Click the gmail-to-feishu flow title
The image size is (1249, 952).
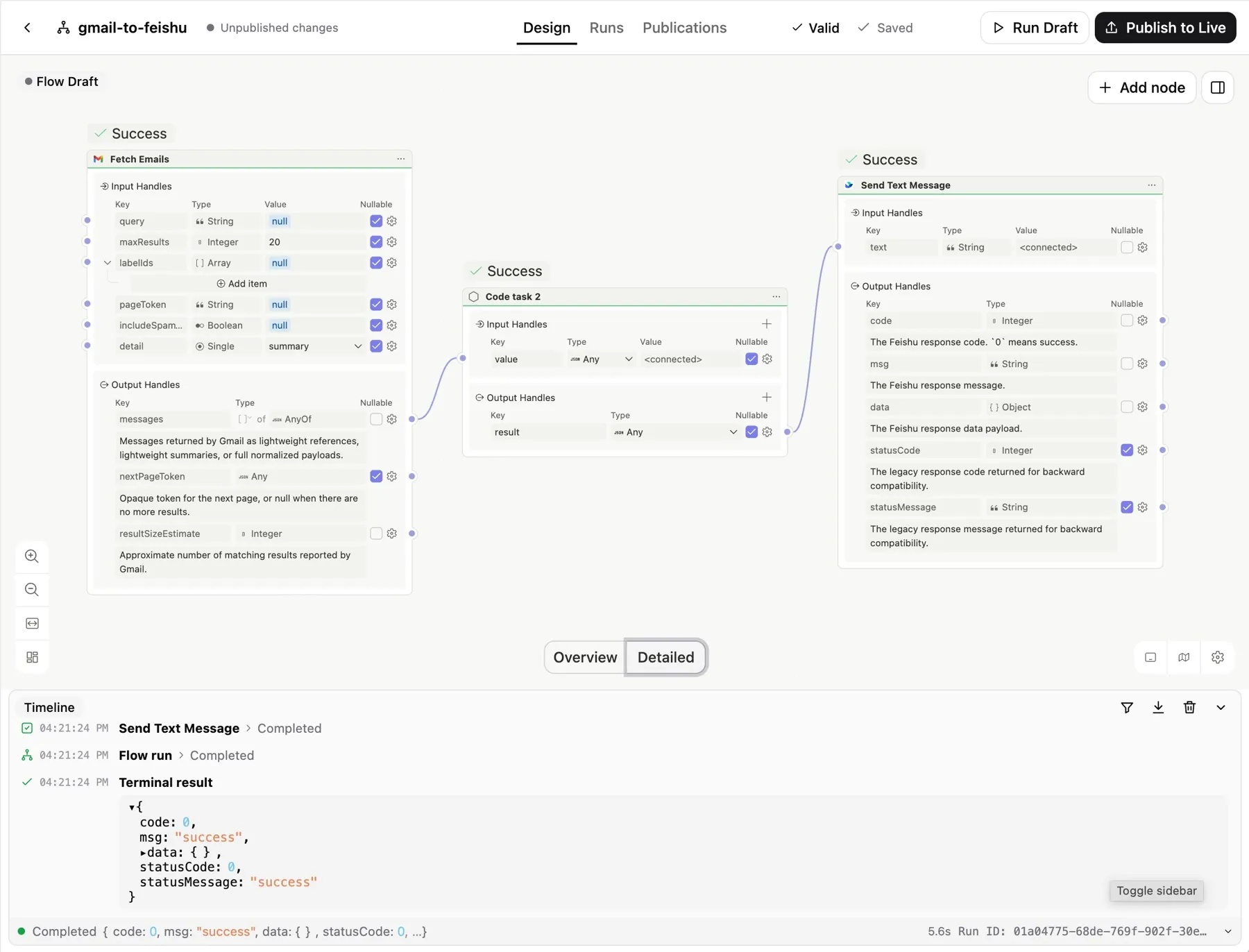(133, 28)
